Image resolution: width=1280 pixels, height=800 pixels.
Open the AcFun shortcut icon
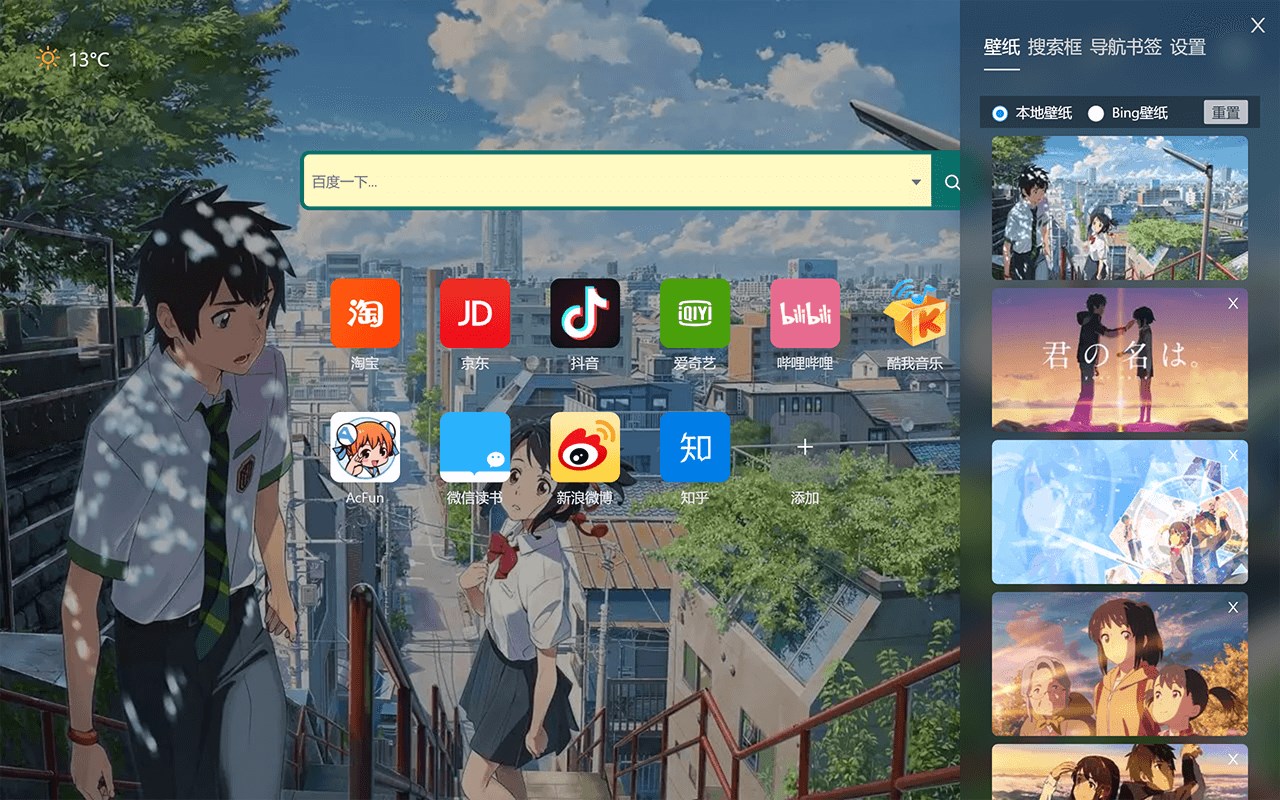pyautogui.click(x=365, y=447)
